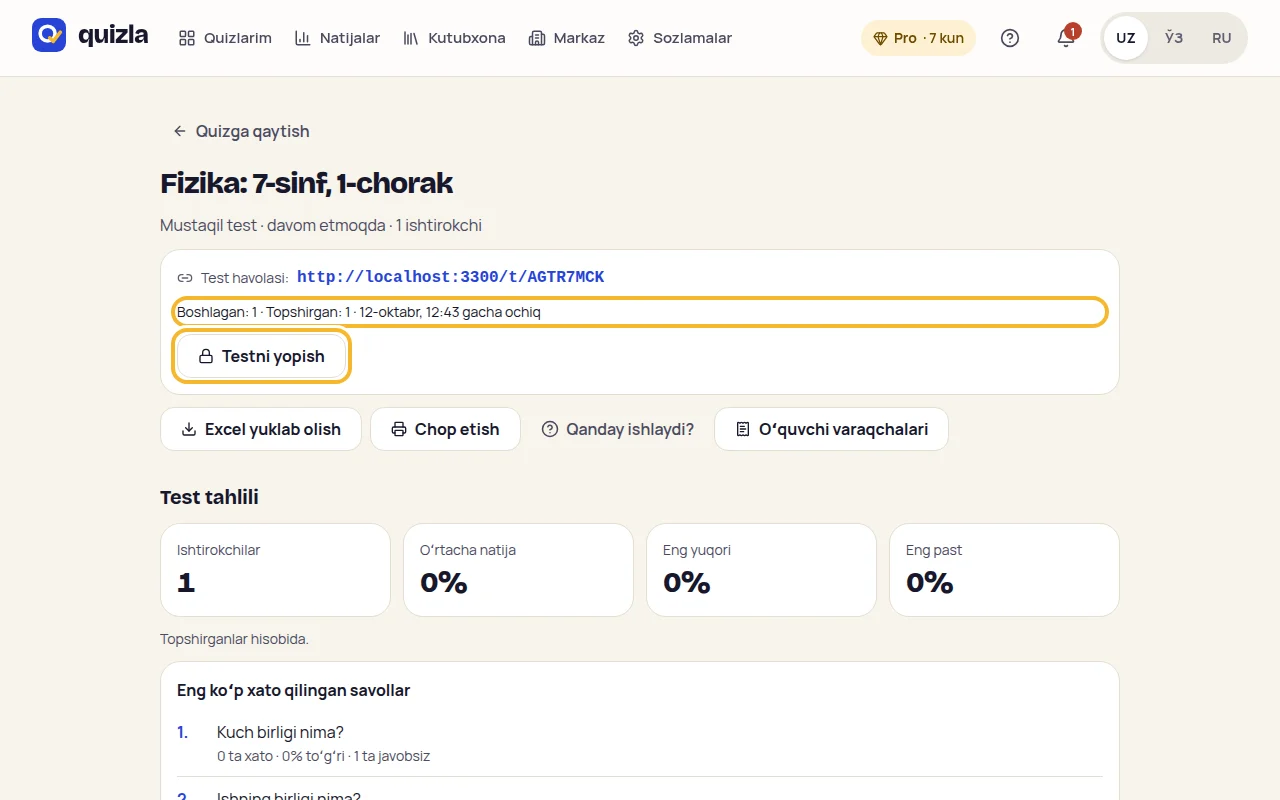Click the O'quvchi varaqchalari button
The height and width of the screenshot is (800, 1280).
point(832,429)
